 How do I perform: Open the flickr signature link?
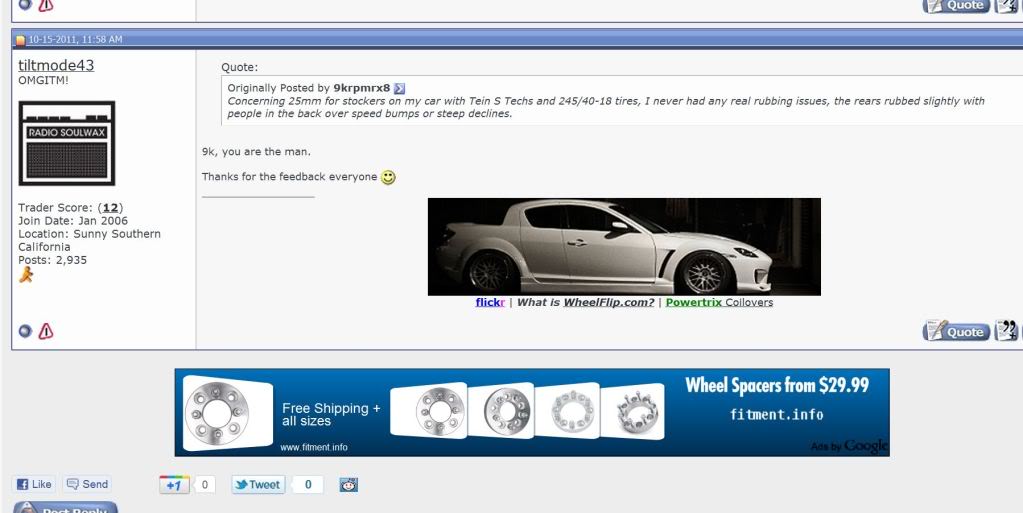pos(490,302)
